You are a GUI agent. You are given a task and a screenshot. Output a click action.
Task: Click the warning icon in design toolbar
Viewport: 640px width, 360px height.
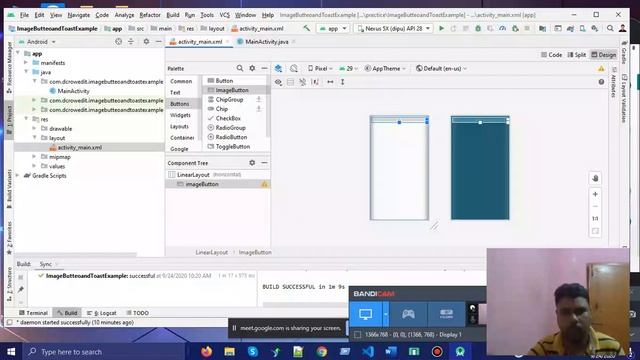coord(601,69)
